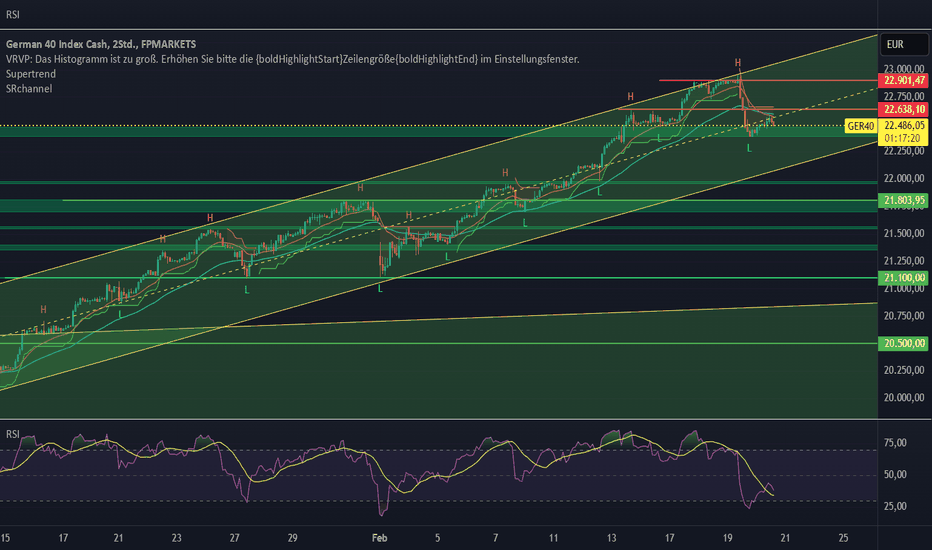Click the VRVP histogram warning text
The width and height of the screenshot is (932, 550).
tap(292, 59)
